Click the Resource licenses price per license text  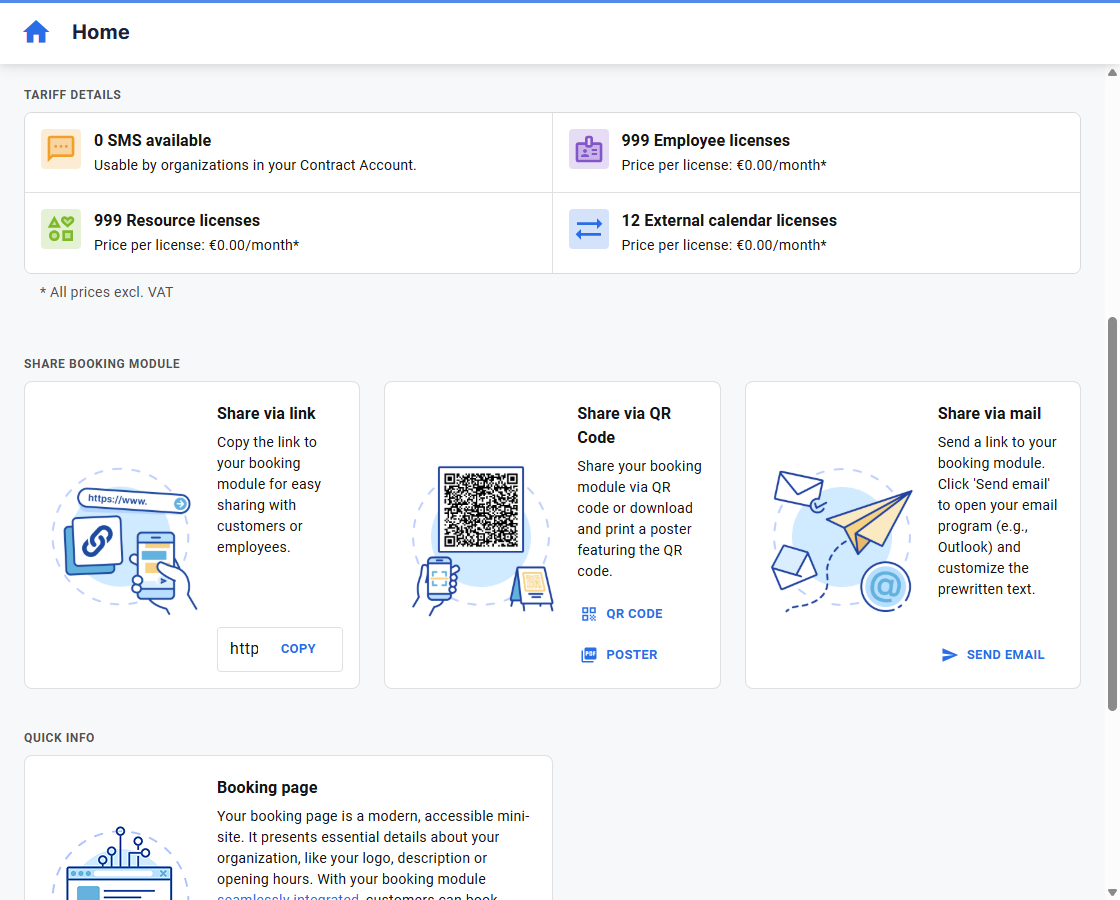[196, 245]
